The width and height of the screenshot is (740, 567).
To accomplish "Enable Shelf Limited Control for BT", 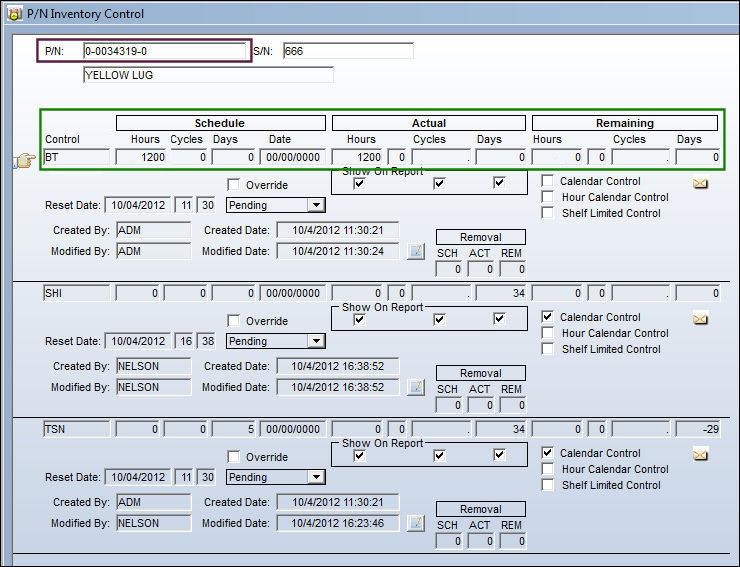I will pos(547,213).
